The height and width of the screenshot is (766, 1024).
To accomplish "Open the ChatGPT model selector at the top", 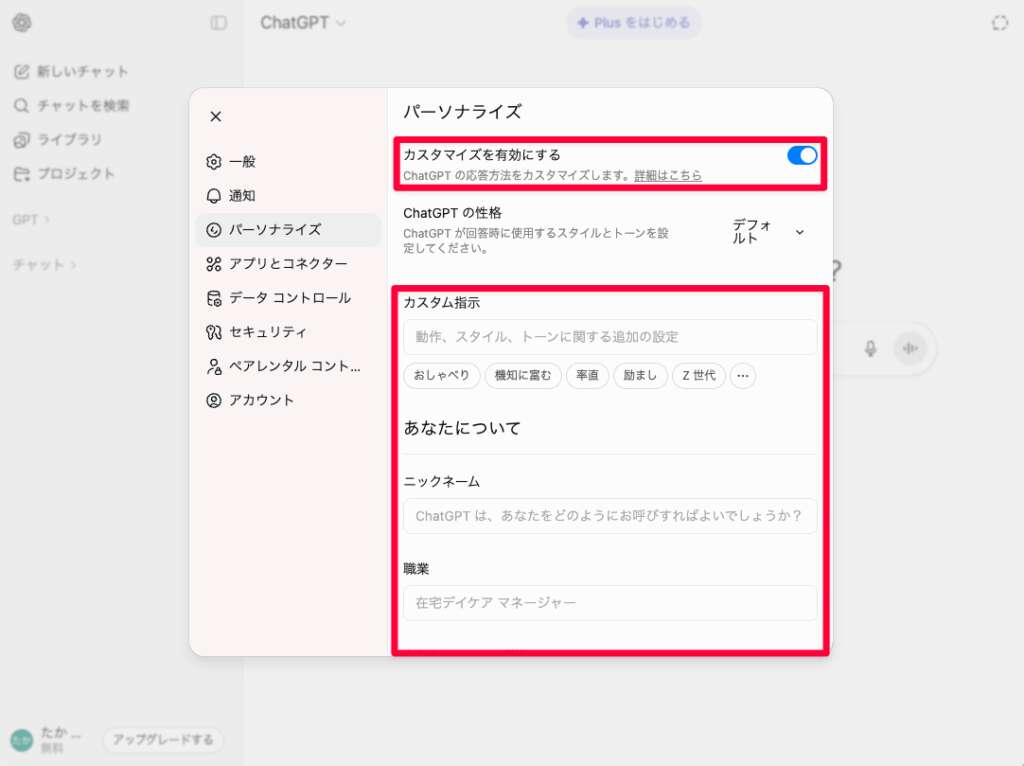I will click(x=301, y=22).
